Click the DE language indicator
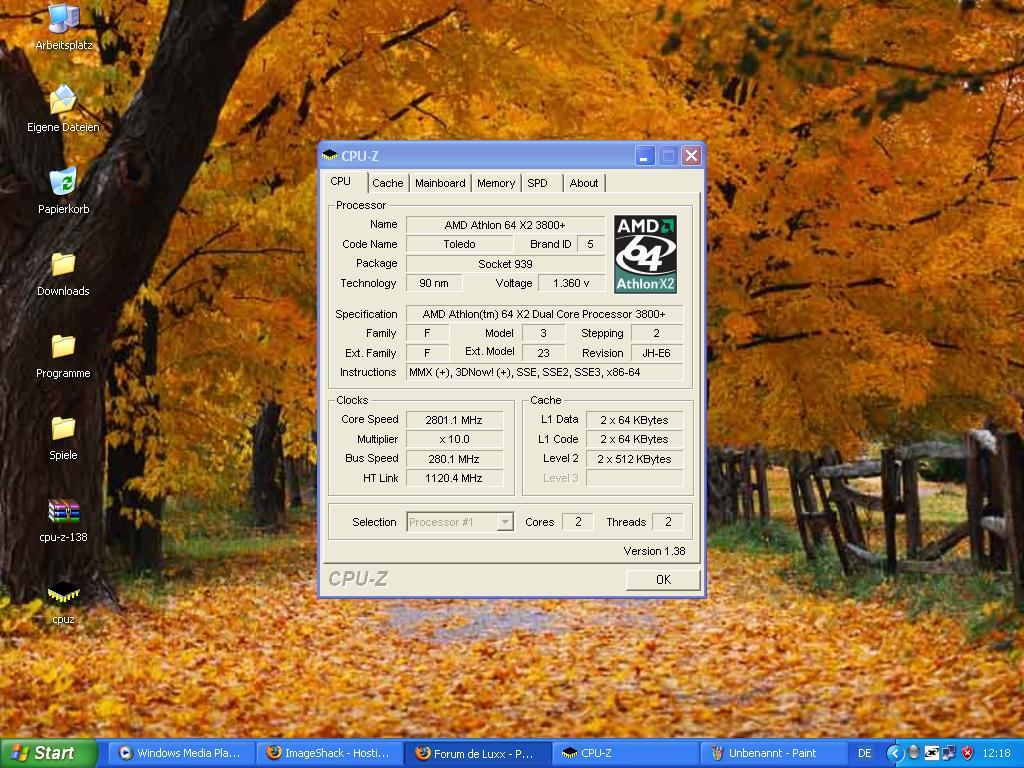 pos(865,753)
